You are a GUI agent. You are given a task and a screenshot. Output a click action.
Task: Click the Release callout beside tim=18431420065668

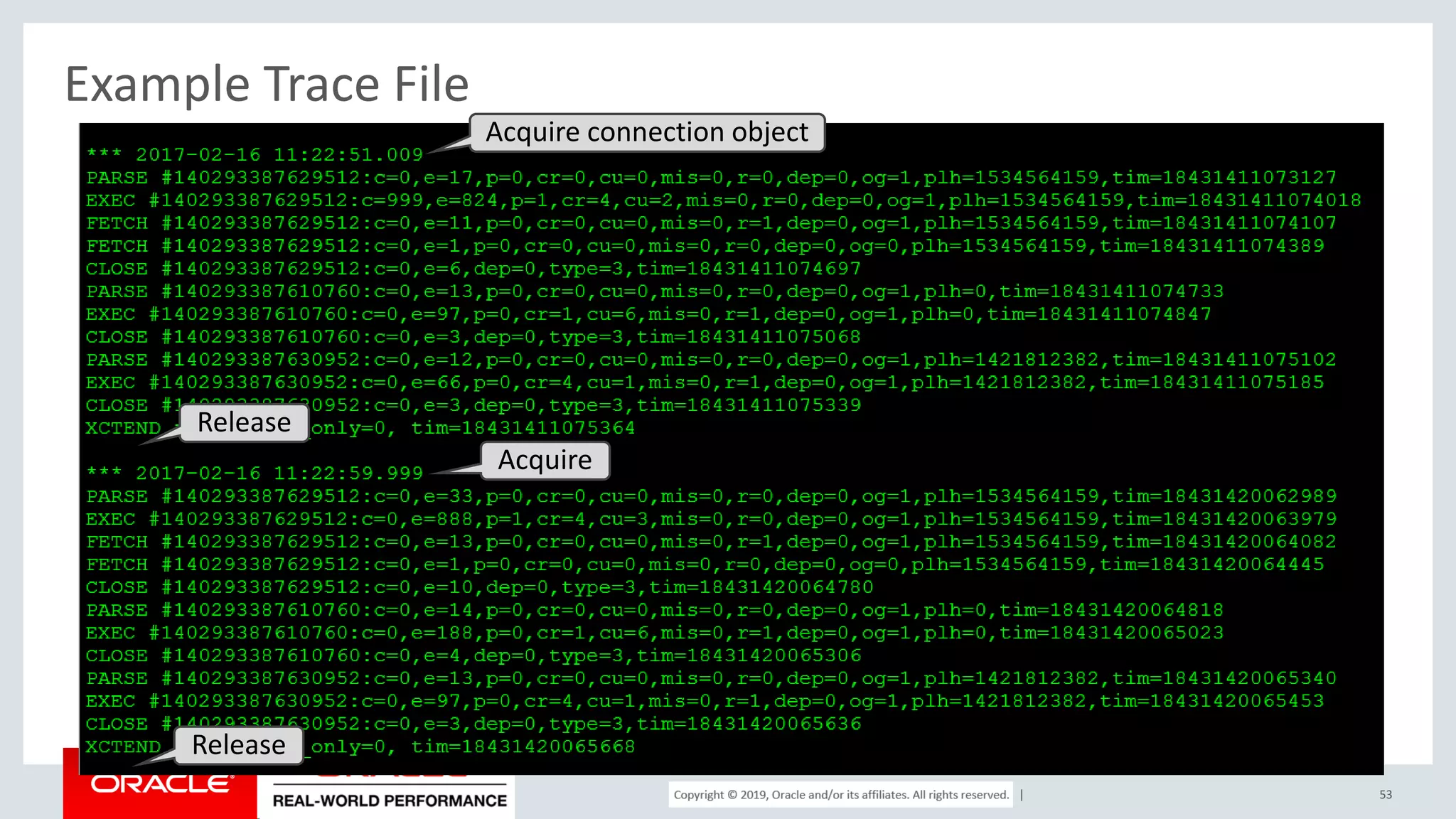tap(239, 745)
